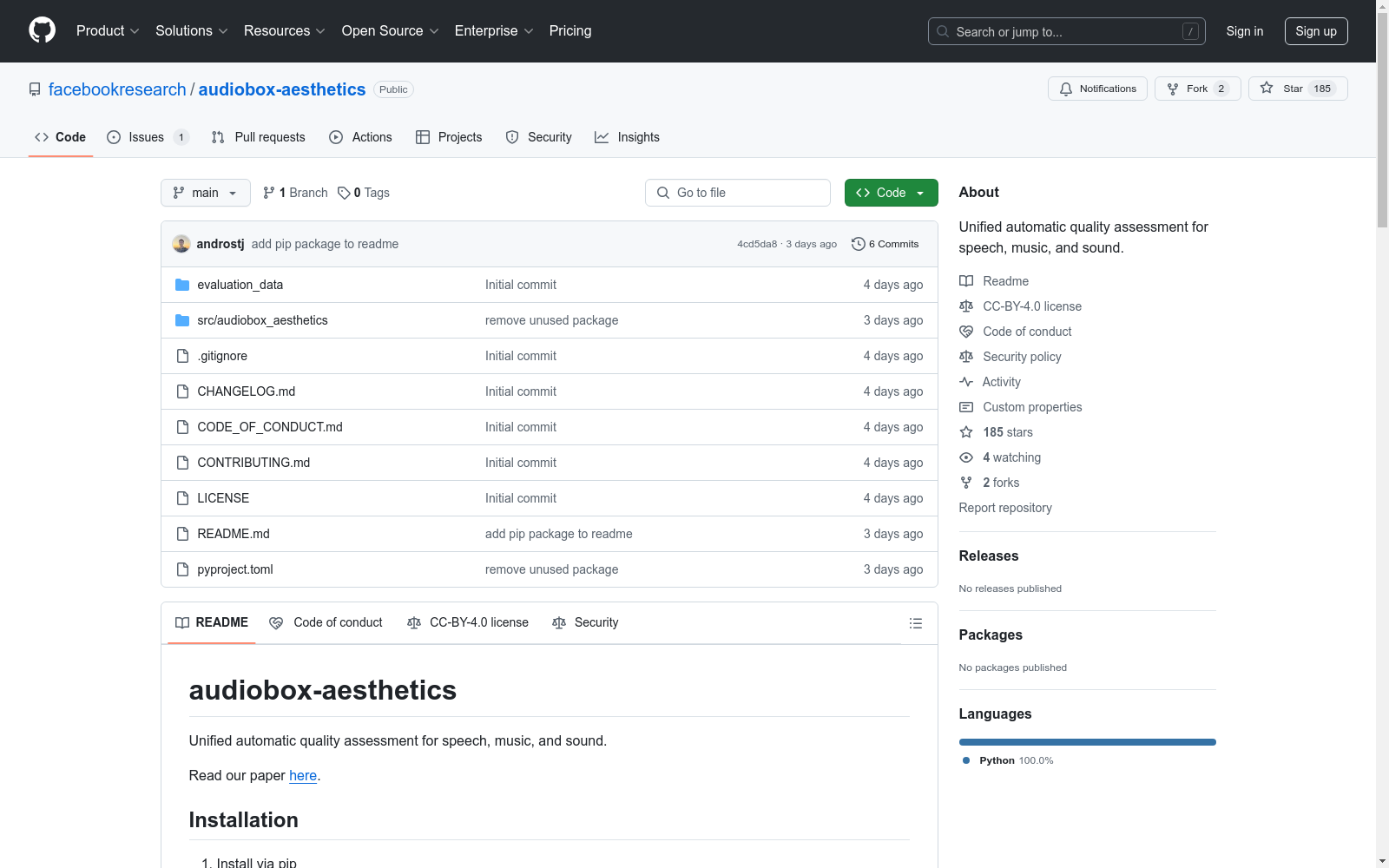Open the CONTRIBUTING.md file
Image resolution: width=1389 pixels, height=868 pixels.
pyautogui.click(x=253, y=463)
